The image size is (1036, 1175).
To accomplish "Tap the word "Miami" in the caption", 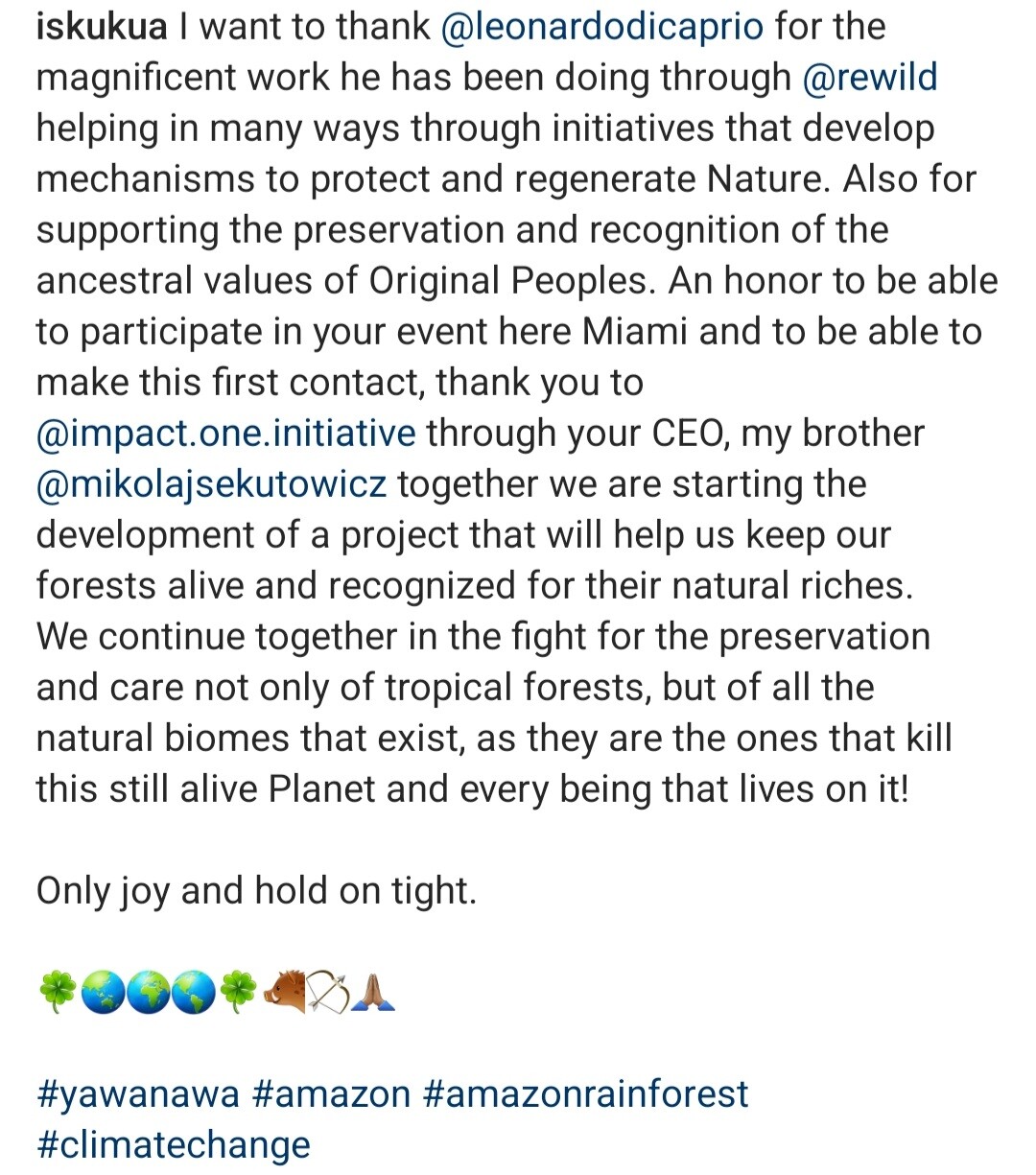I will click(635, 331).
